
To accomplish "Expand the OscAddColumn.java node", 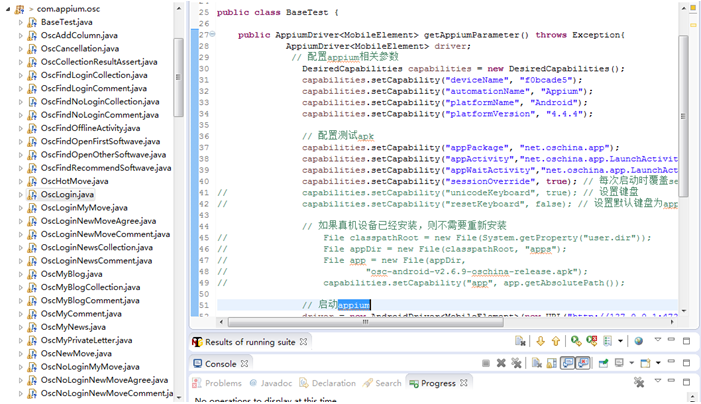I will [21, 36].
